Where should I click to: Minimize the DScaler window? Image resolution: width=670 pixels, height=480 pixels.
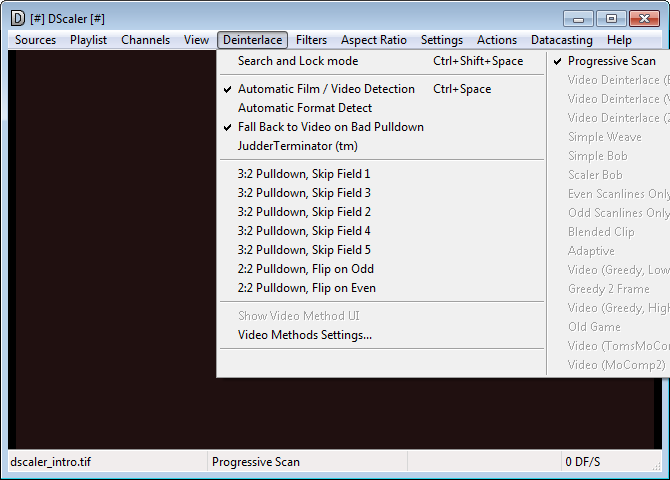579,19
